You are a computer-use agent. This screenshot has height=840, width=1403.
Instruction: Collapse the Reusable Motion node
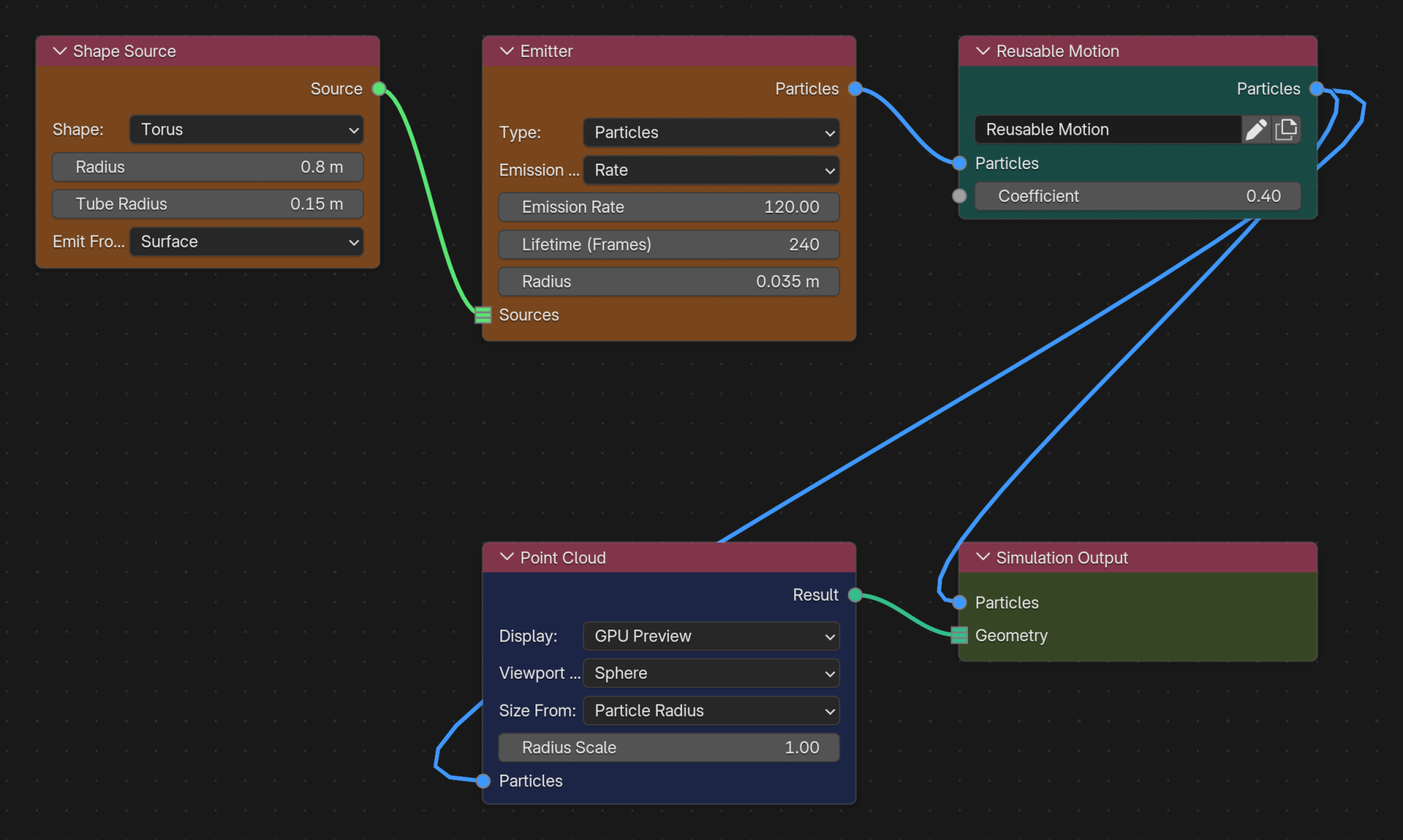pyautogui.click(x=983, y=51)
